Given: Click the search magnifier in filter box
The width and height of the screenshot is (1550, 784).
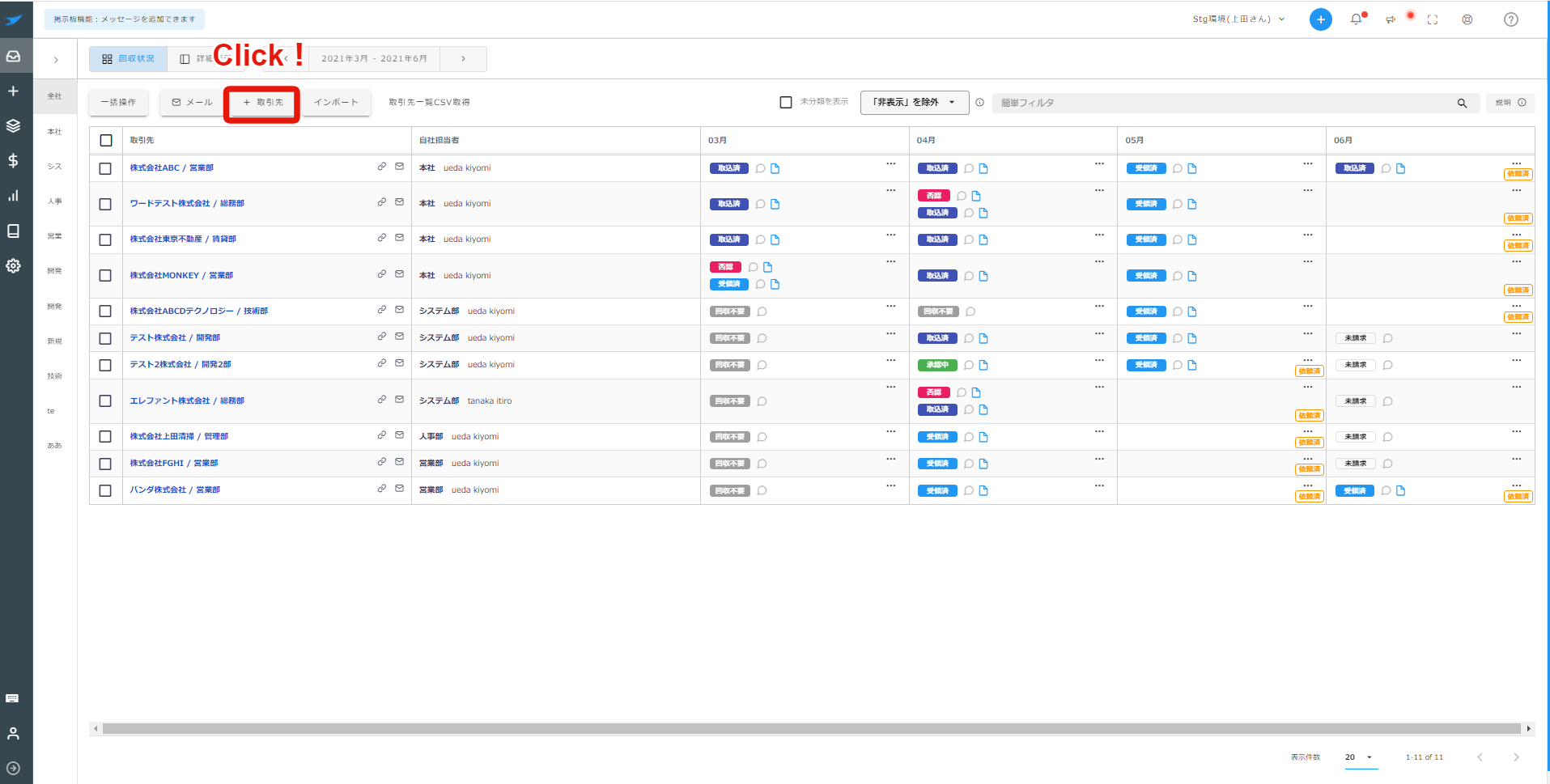Looking at the screenshot, I should click(1462, 103).
